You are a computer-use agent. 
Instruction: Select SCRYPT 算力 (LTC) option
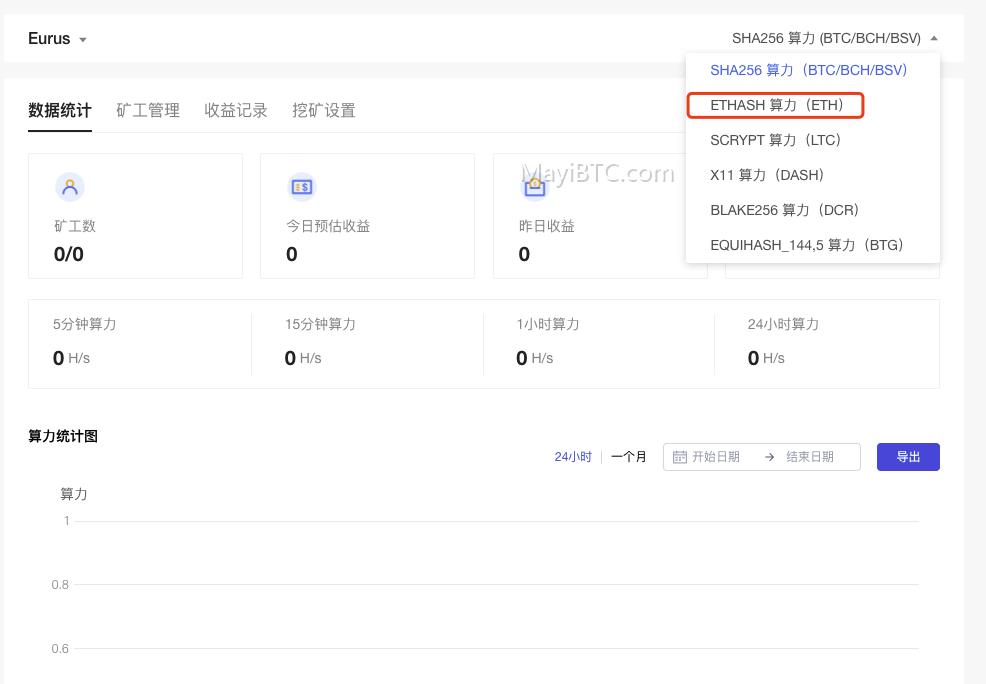tap(775, 140)
